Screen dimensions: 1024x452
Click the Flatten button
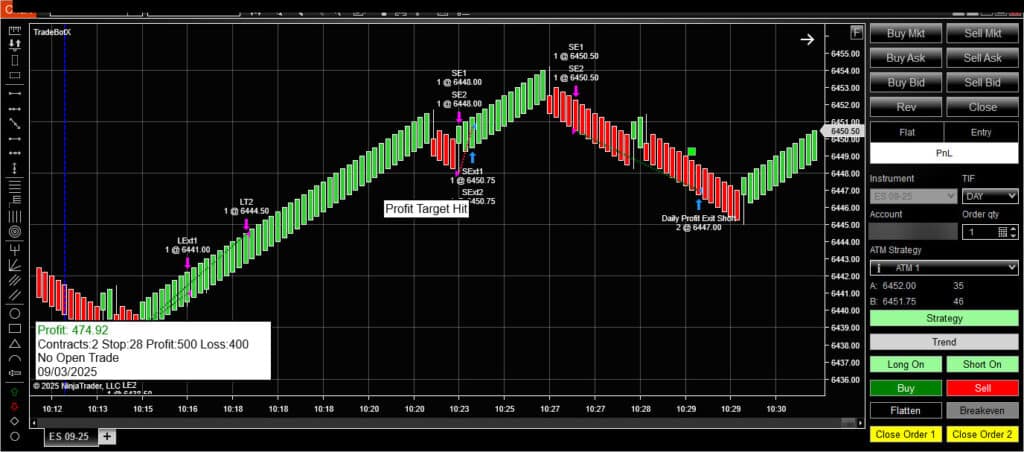coord(906,411)
